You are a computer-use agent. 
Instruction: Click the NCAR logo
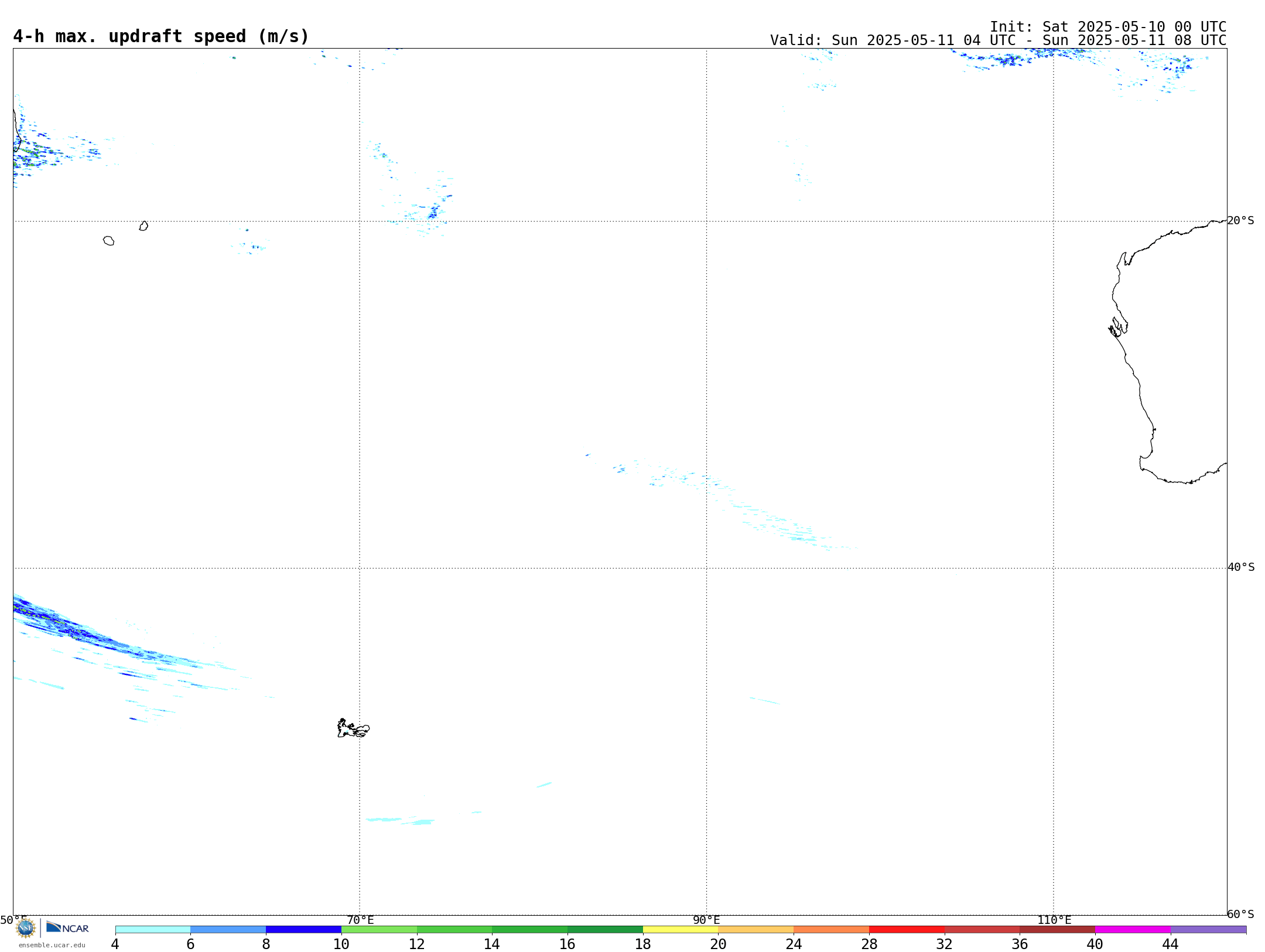click(67, 927)
